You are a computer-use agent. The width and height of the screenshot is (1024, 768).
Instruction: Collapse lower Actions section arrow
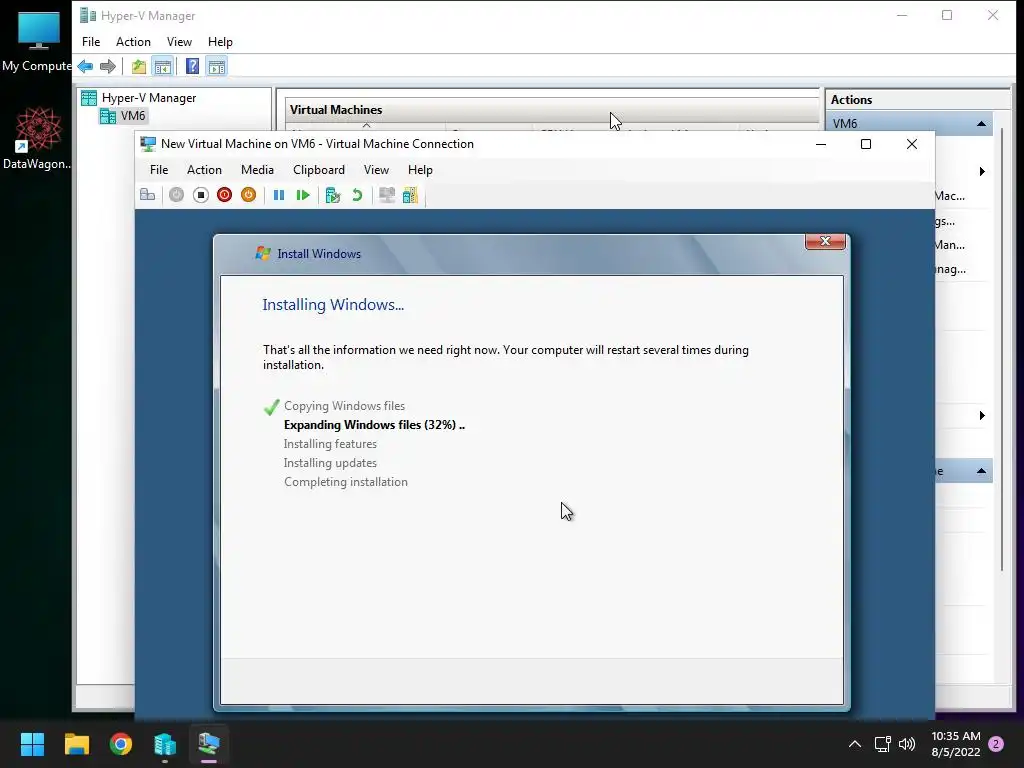tap(981, 471)
